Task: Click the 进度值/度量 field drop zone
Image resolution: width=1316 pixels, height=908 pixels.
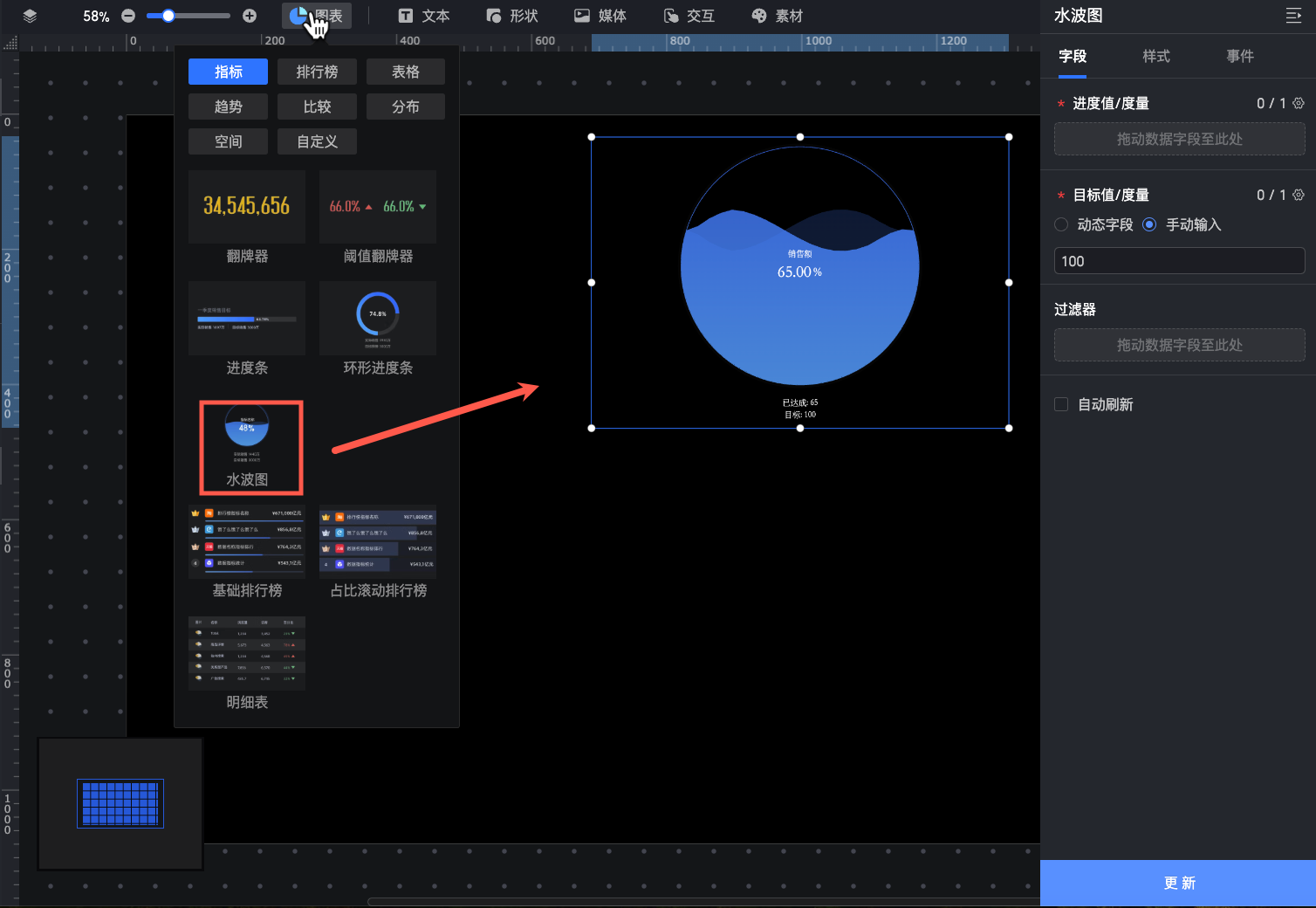Action: point(1180,139)
